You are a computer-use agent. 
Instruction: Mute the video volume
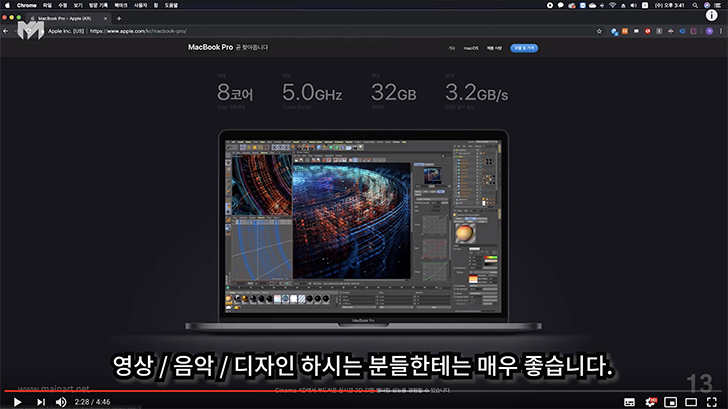[x=61, y=402]
